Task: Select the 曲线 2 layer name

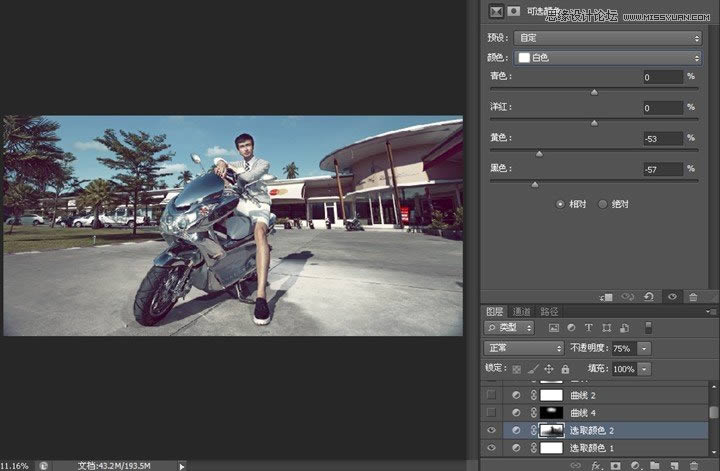Action: coord(583,395)
